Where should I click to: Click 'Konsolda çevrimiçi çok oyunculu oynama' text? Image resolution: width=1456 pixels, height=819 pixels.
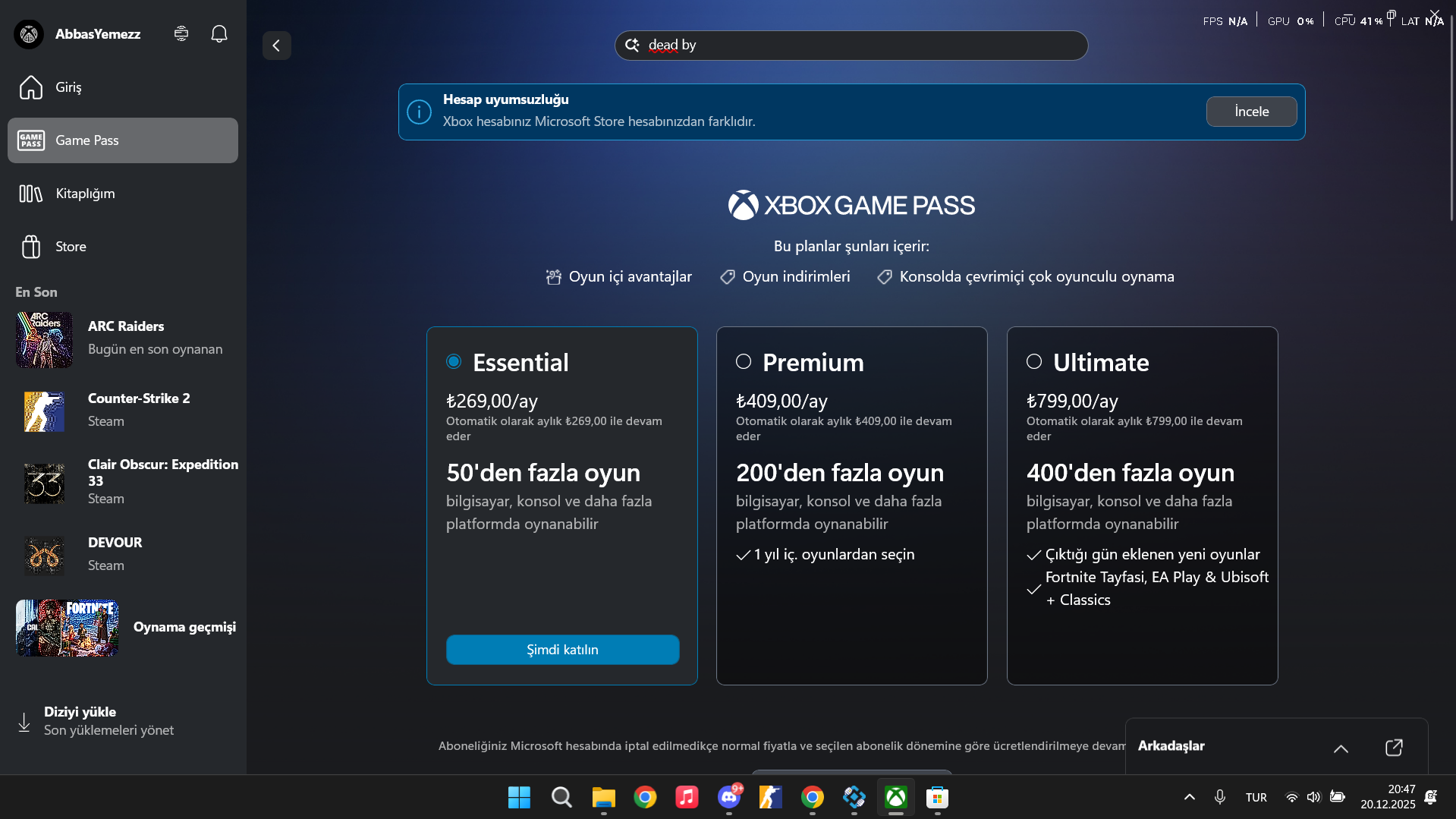tap(1036, 277)
